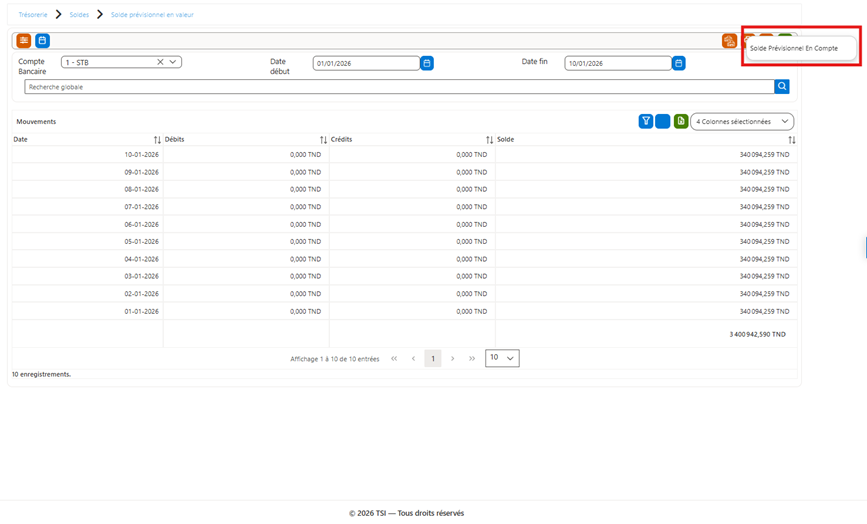Open the Date début calendar picker
The width and height of the screenshot is (867, 524).
[x=427, y=63]
